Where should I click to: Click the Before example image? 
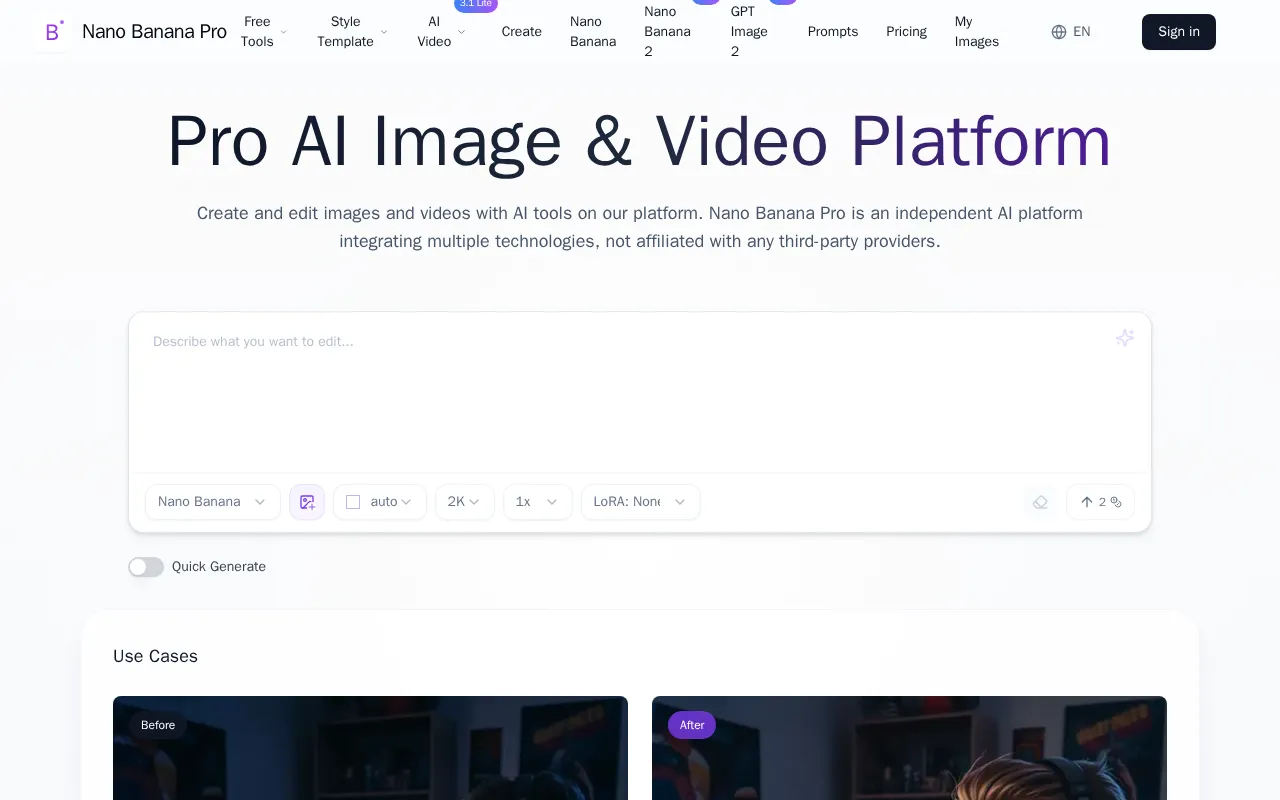pyautogui.click(x=370, y=748)
